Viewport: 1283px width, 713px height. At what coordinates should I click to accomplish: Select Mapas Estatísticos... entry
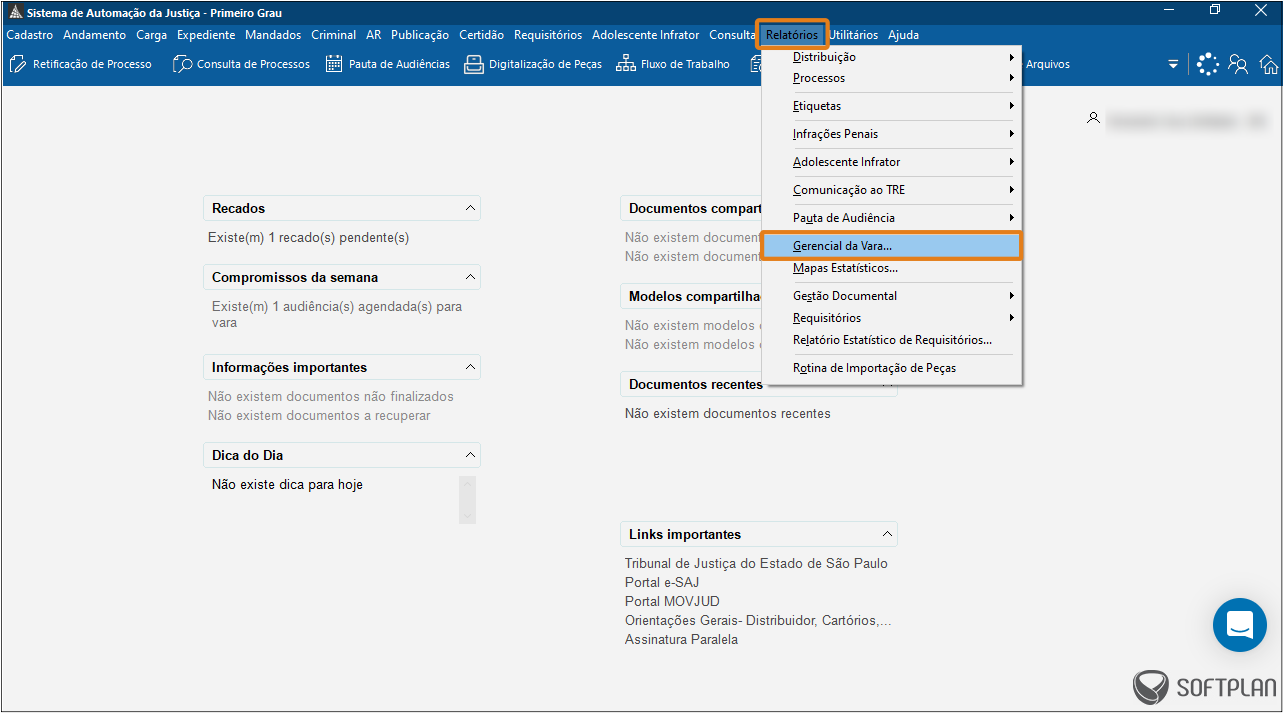pyautogui.click(x=892, y=268)
